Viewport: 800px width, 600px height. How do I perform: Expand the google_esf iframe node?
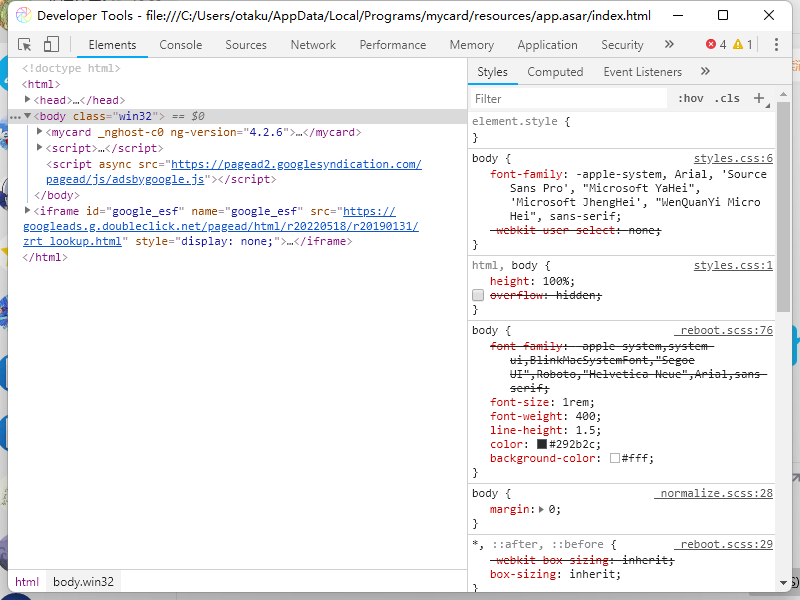click(28, 211)
